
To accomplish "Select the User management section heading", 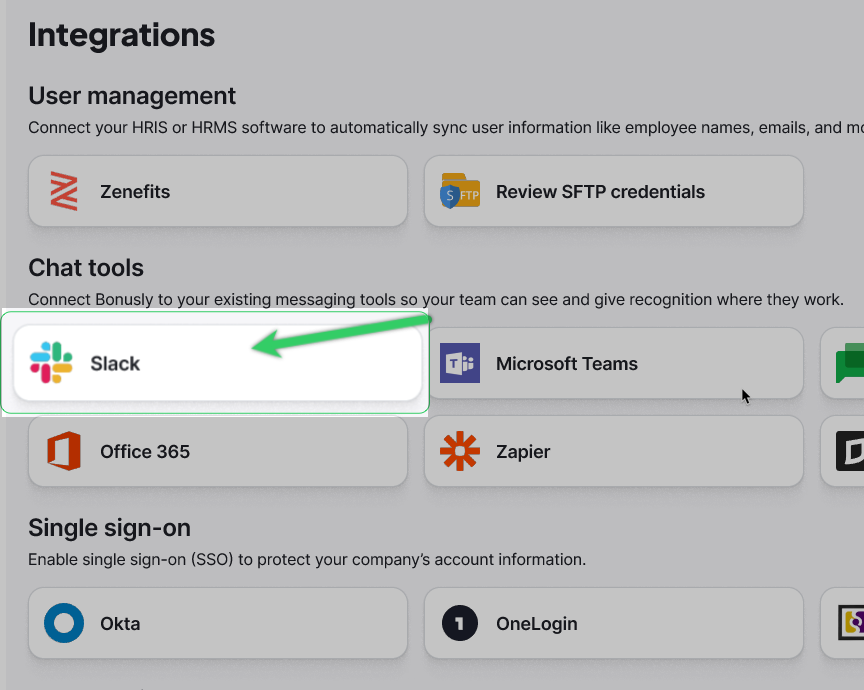I will pyautogui.click(x=132, y=96).
